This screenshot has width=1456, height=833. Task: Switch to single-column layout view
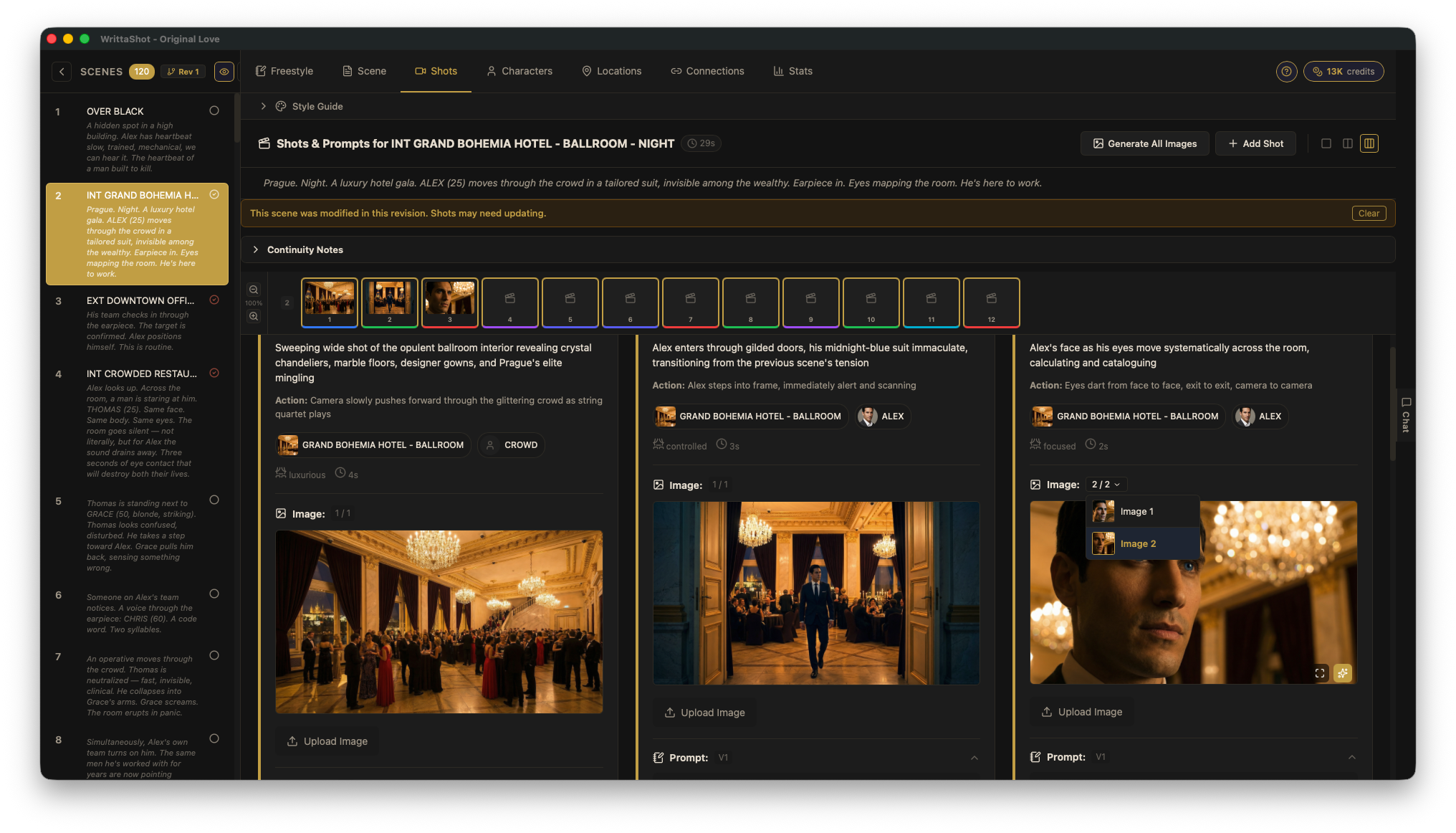click(1326, 143)
